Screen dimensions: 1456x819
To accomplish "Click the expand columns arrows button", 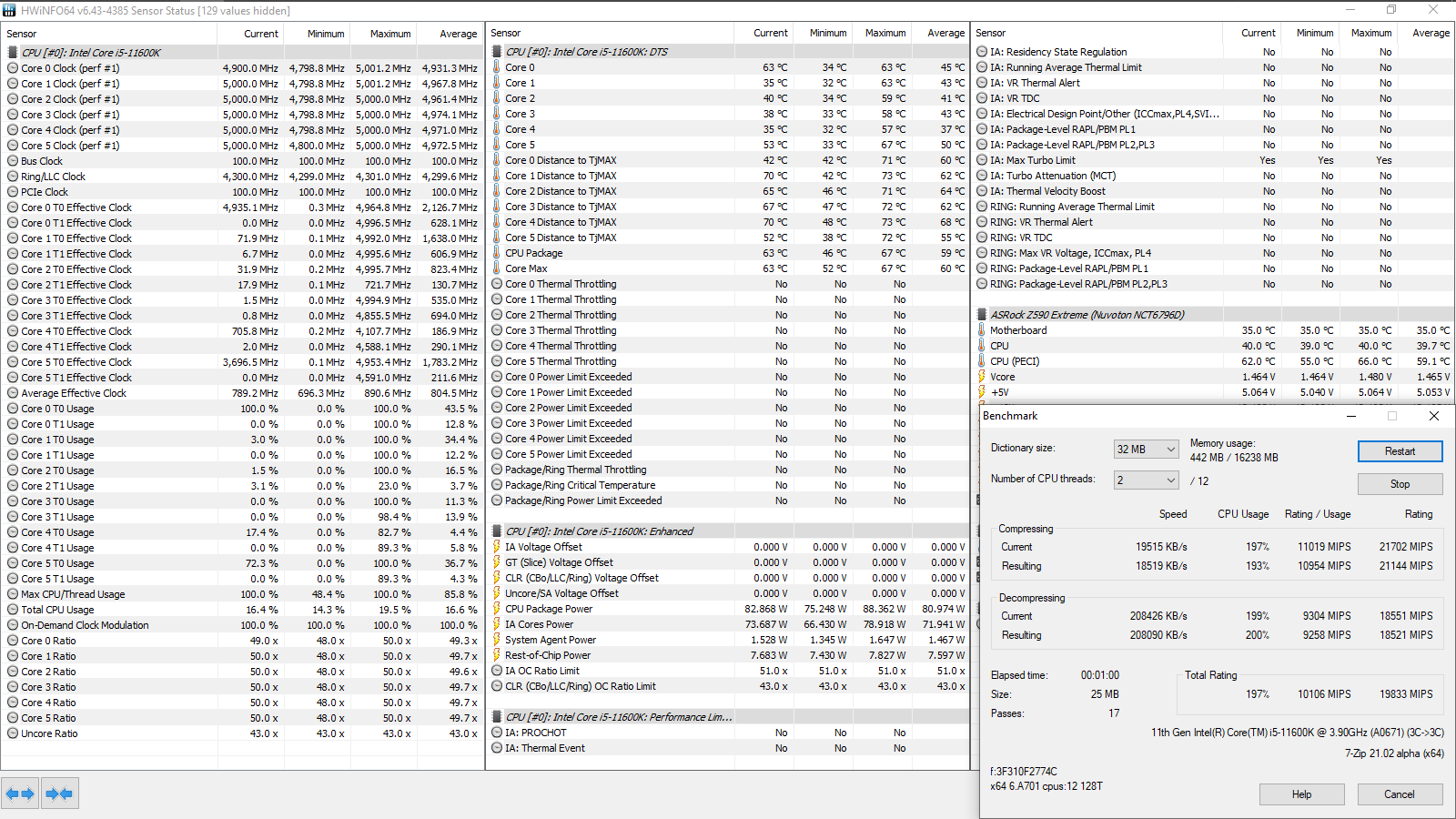I will click(x=20, y=794).
